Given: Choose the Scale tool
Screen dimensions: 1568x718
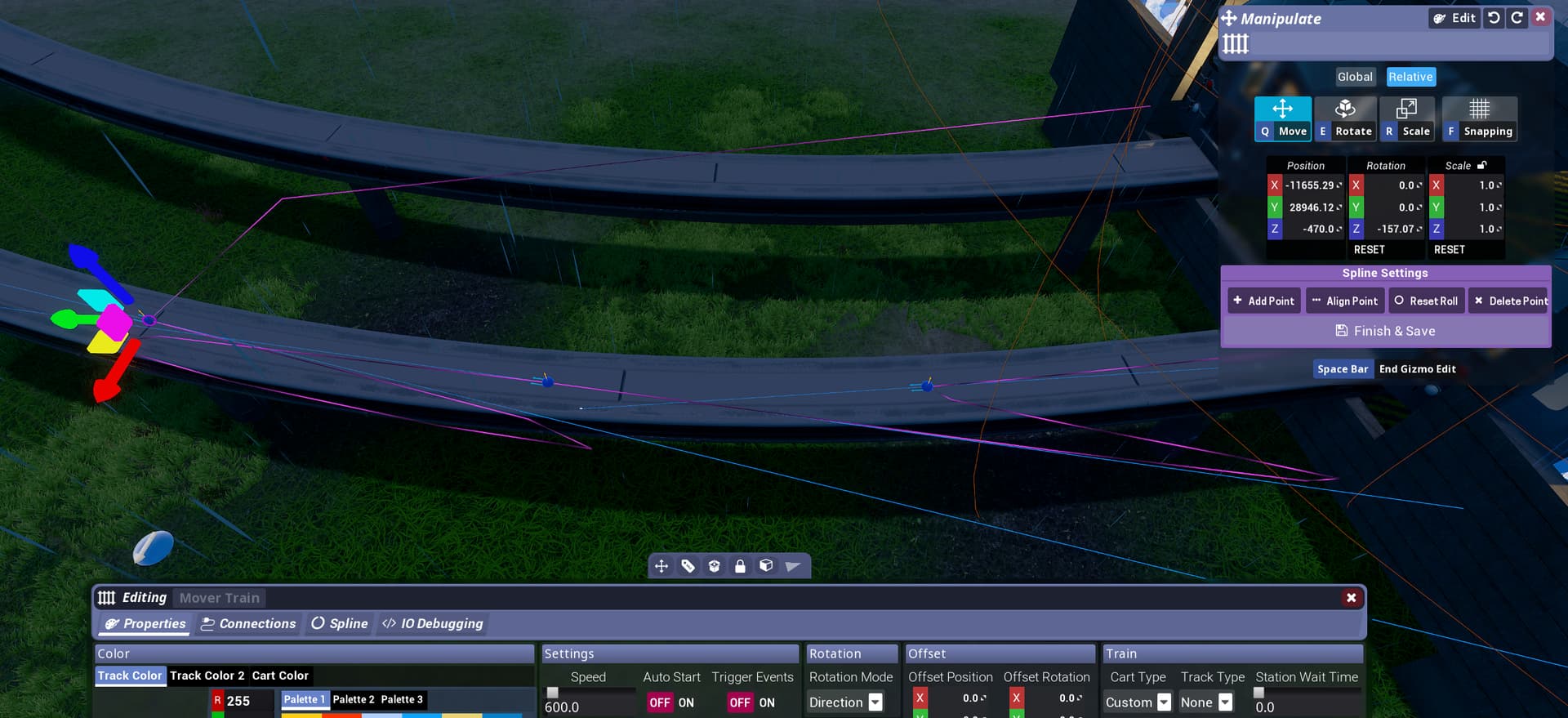Looking at the screenshot, I should click(x=1407, y=118).
